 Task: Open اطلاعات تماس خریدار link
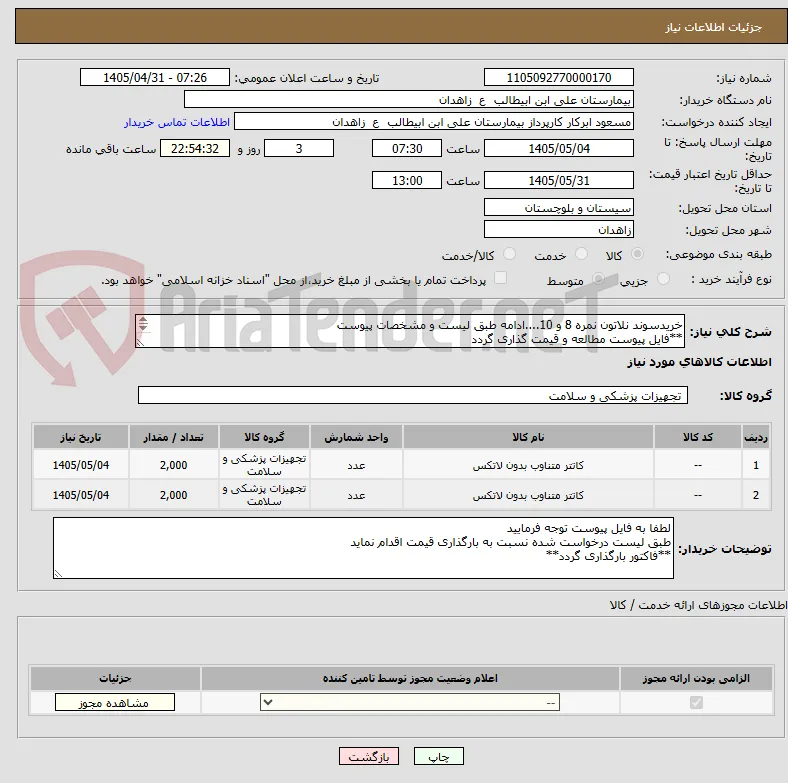(x=177, y=122)
